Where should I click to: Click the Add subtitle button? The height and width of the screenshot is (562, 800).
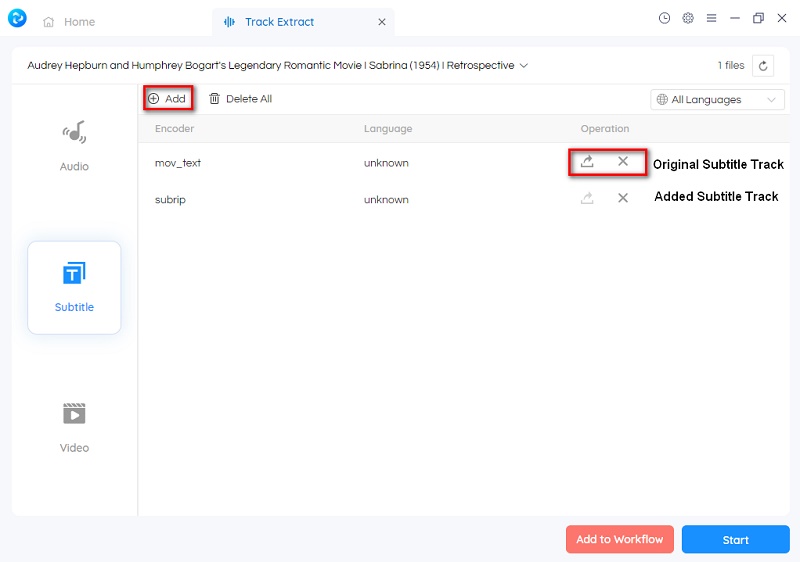[167, 99]
